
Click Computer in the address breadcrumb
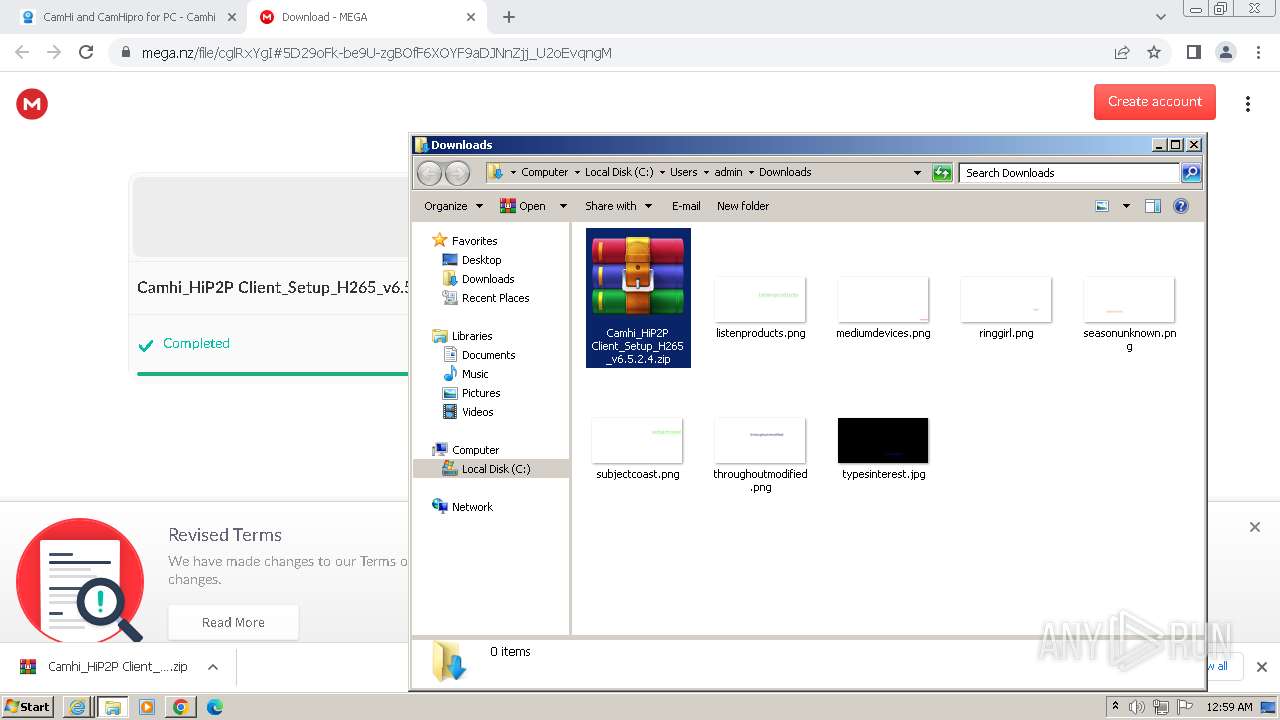coord(544,172)
